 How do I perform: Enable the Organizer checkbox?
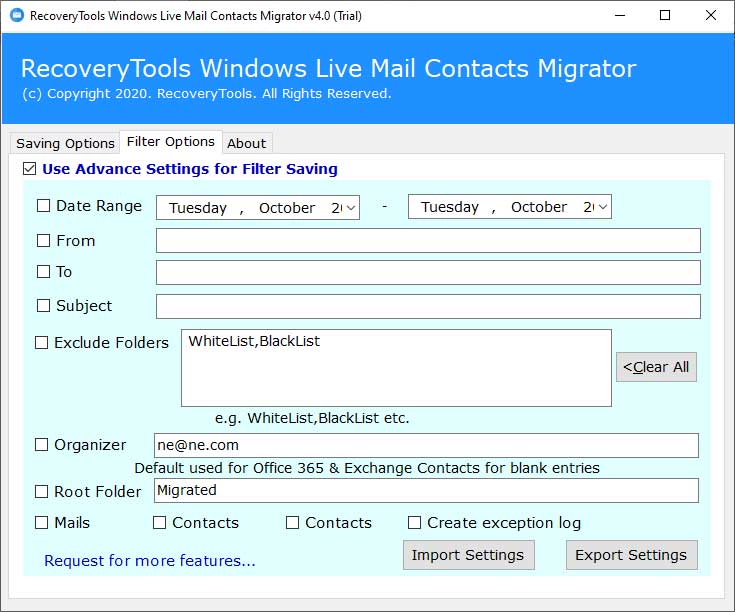pyautogui.click(x=42, y=445)
